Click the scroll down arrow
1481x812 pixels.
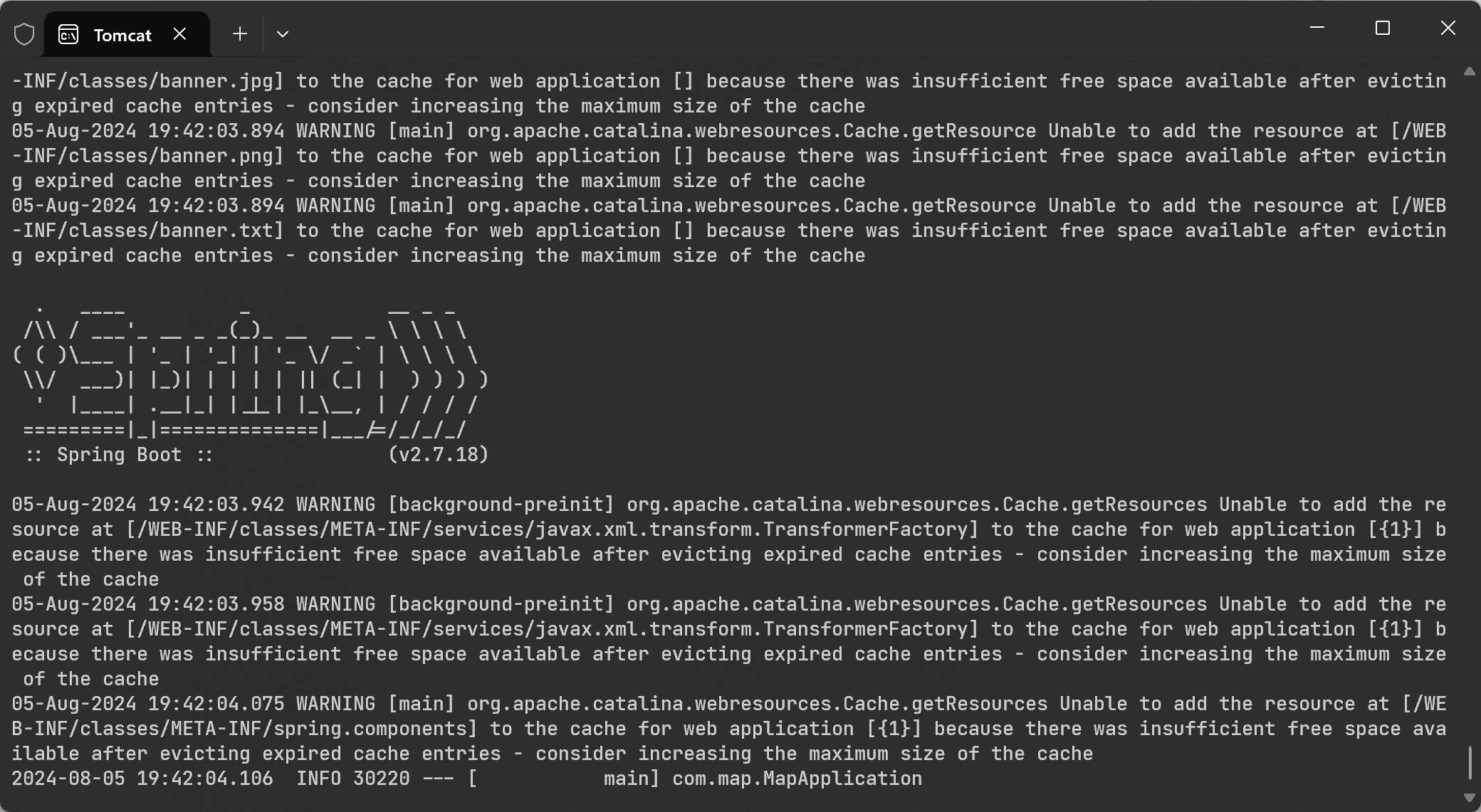[x=1470, y=798]
